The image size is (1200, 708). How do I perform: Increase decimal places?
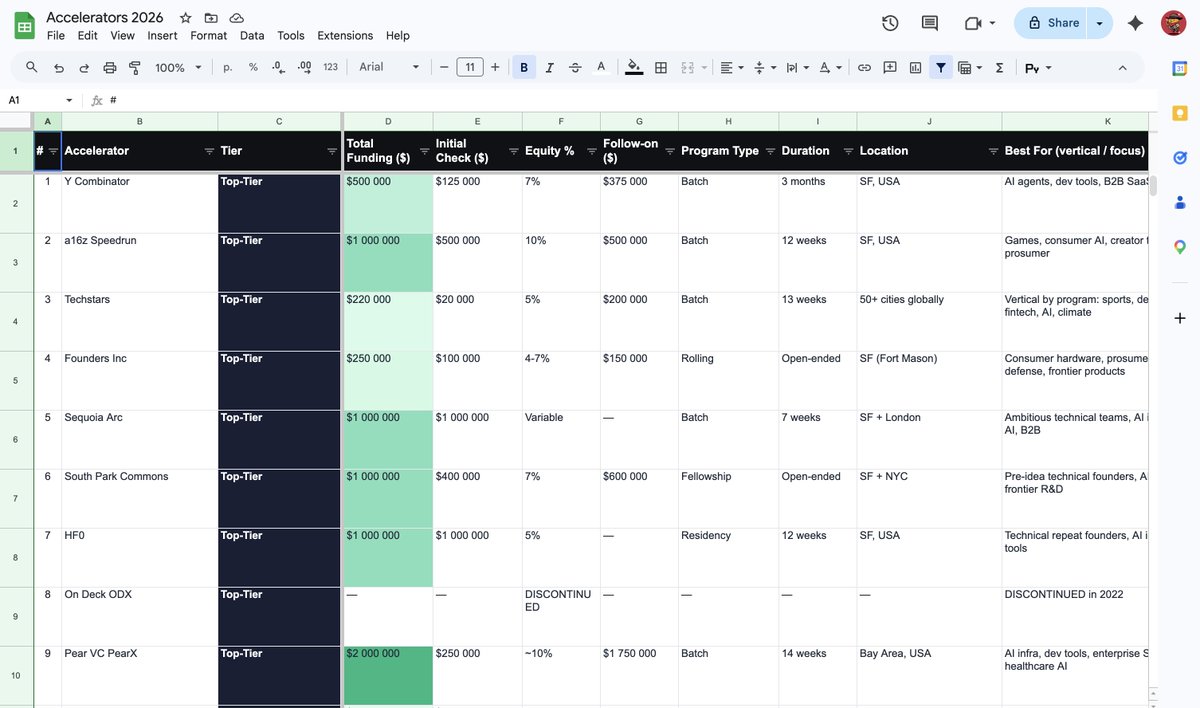click(x=304, y=67)
